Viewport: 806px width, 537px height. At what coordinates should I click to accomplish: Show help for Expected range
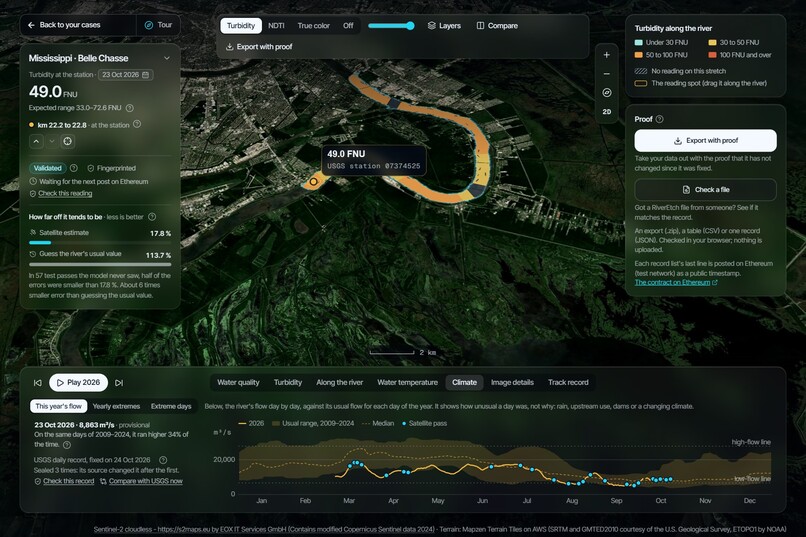[x=130, y=108]
